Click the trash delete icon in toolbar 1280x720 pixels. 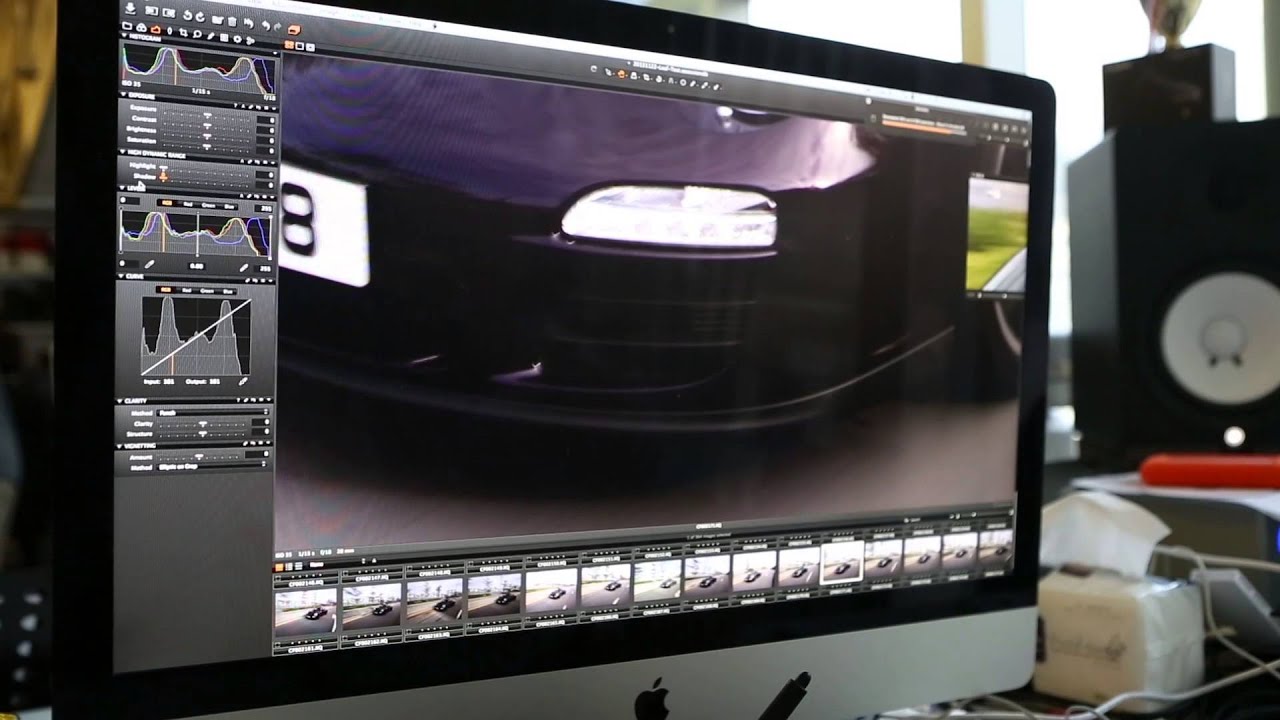click(x=232, y=22)
